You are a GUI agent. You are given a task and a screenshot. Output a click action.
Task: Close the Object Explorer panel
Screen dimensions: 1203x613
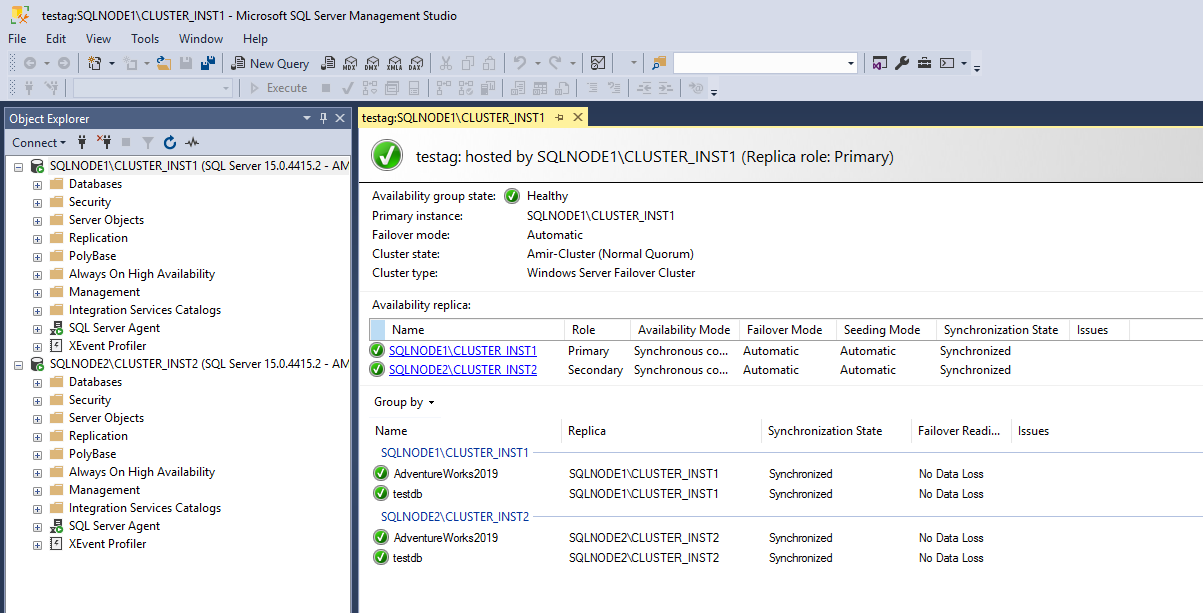click(x=340, y=118)
